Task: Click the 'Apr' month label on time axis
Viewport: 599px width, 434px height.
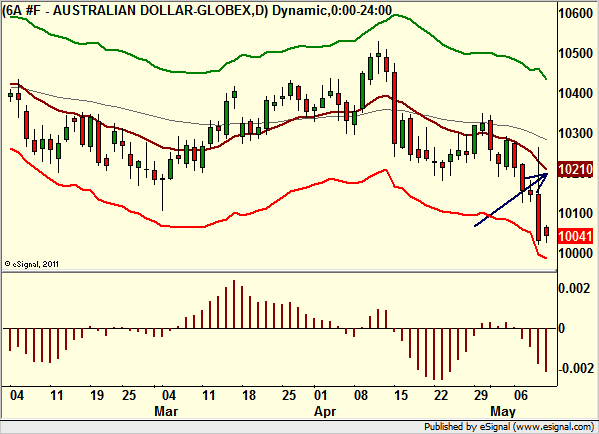Action: click(x=325, y=411)
